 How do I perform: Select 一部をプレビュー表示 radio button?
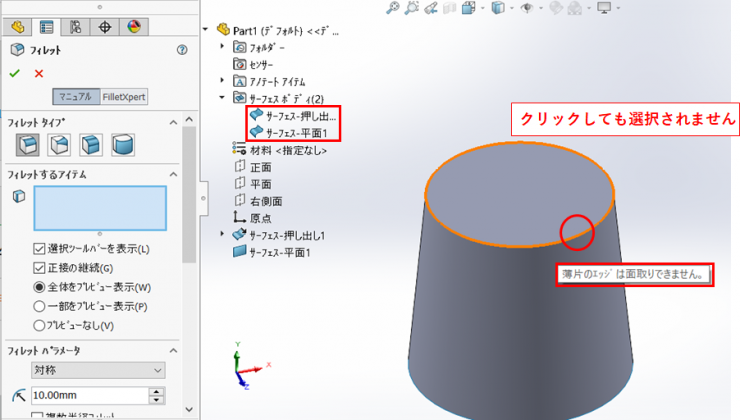coord(39,306)
